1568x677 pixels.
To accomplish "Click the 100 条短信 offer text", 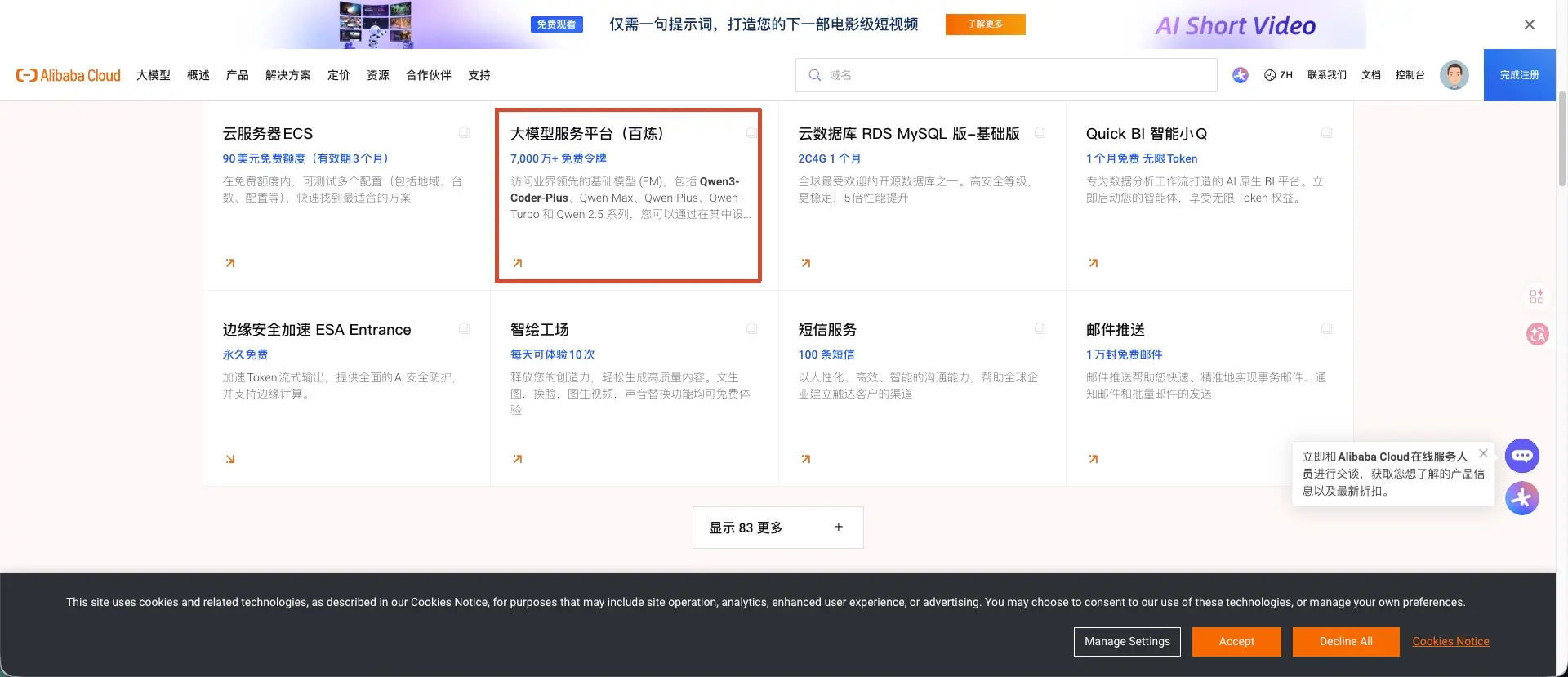I will point(826,354).
